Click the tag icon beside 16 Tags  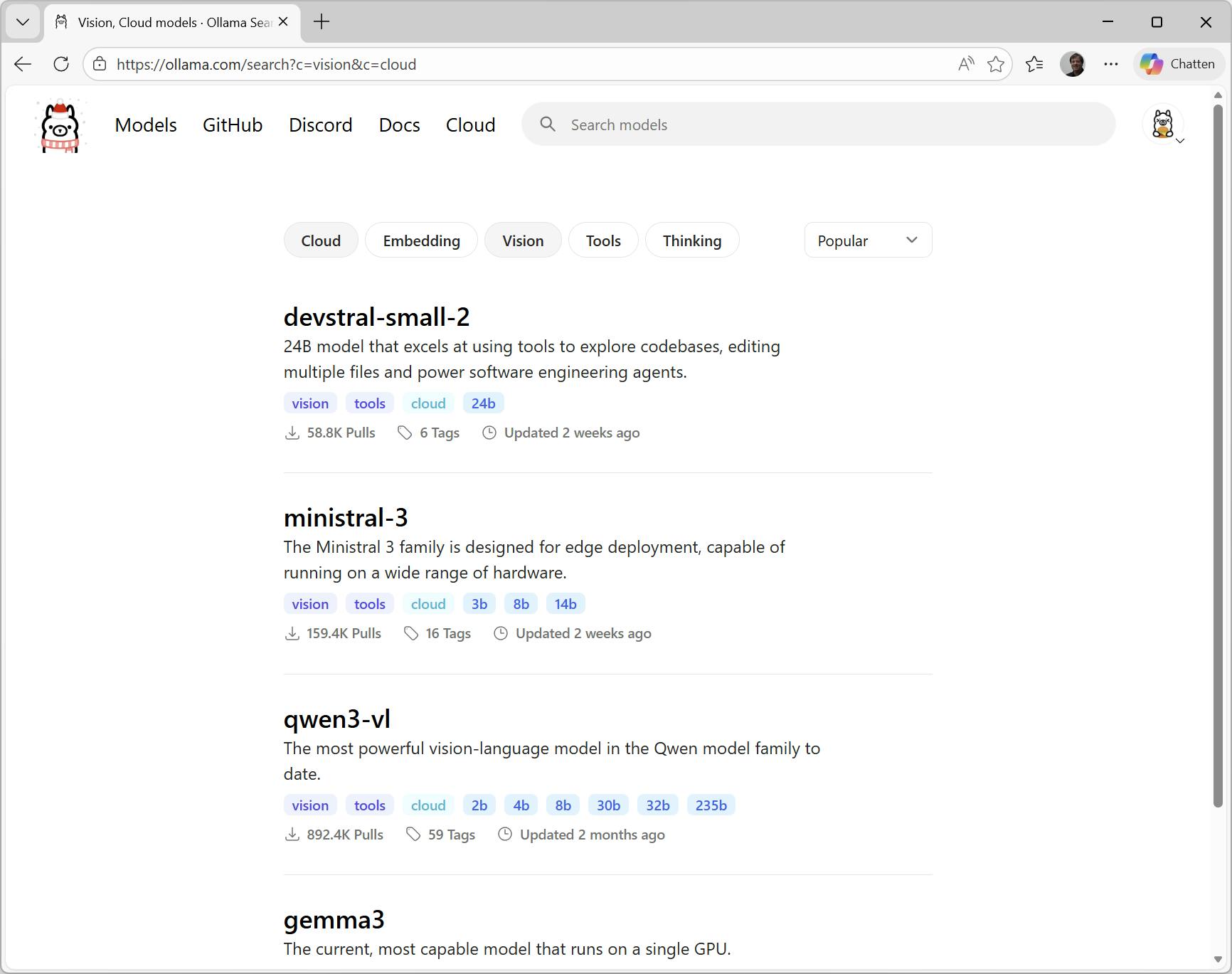(x=410, y=633)
